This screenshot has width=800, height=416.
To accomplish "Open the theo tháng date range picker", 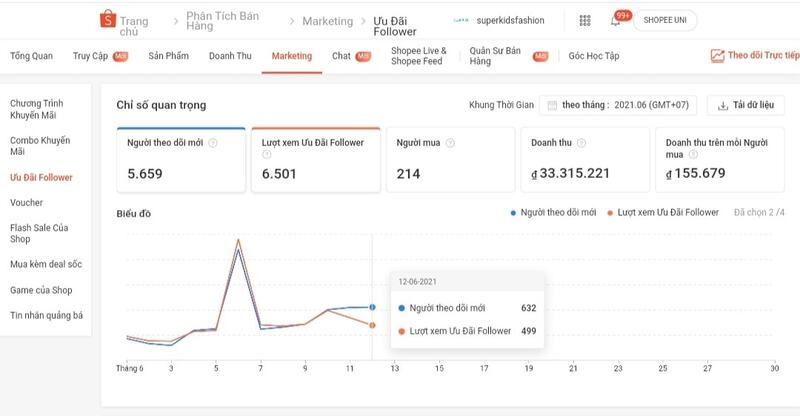I will point(618,105).
